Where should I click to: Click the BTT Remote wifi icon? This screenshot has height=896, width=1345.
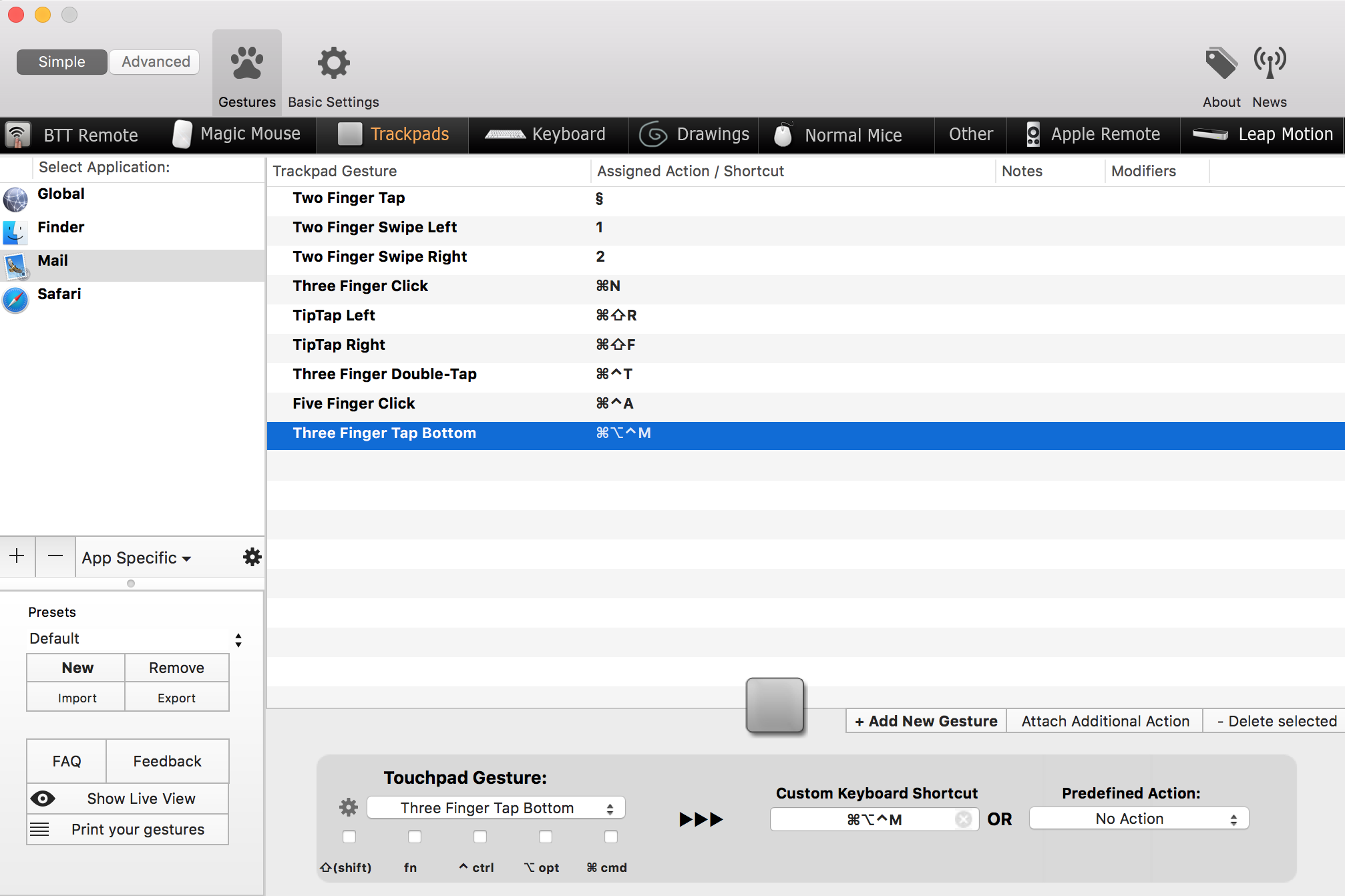(x=18, y=135)
